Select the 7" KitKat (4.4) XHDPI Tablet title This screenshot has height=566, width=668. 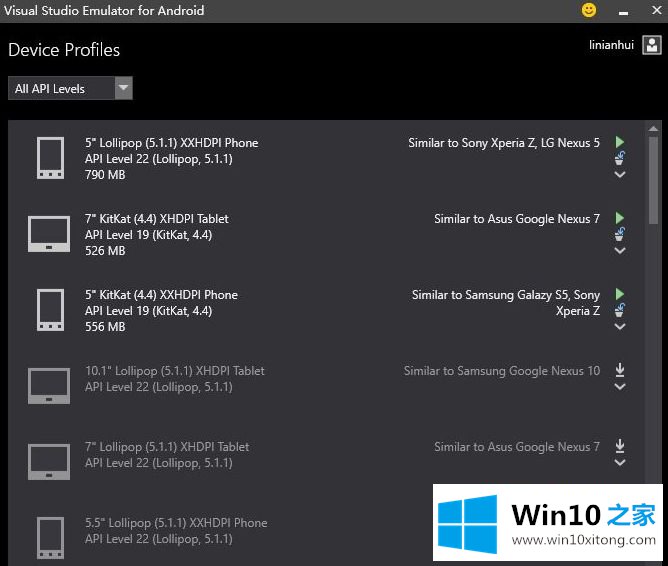point(157,218)
